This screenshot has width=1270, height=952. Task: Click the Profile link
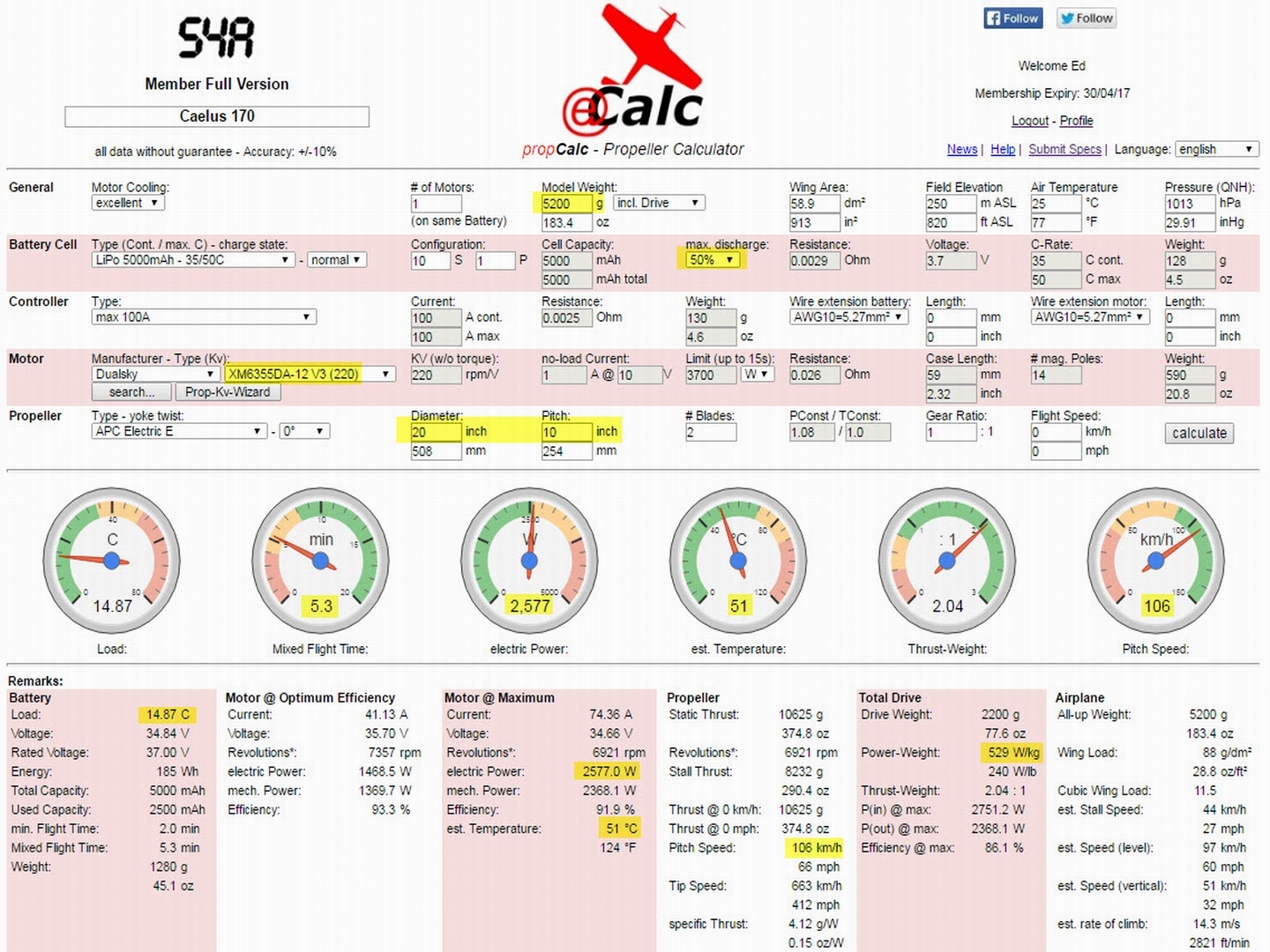pyautogui.click(x=1076, y=121)
